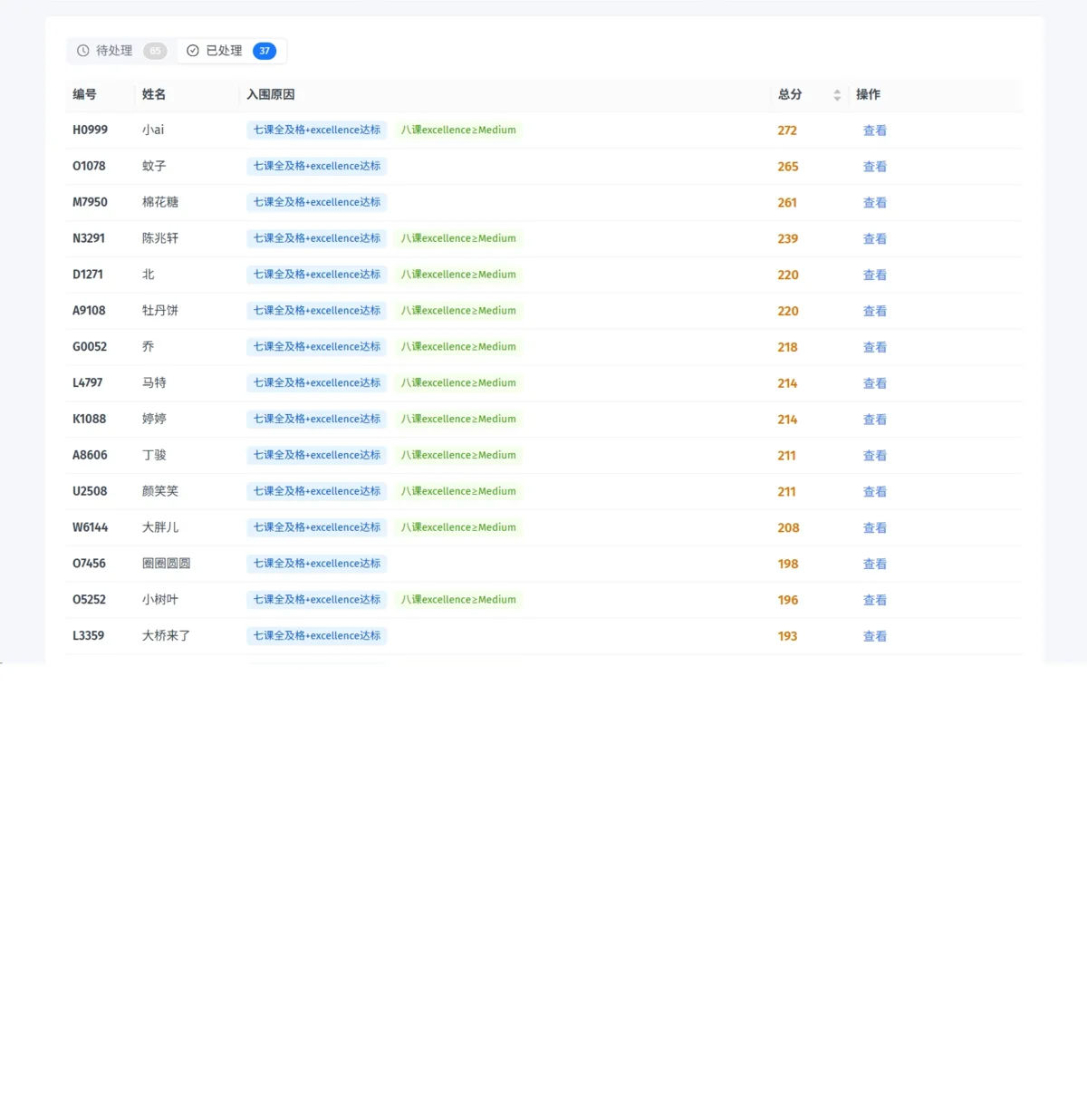The height and width of the screenshot is (1120, 1087).
Task: Open 查看 for 圈圈圆圆
Action: 874,564
